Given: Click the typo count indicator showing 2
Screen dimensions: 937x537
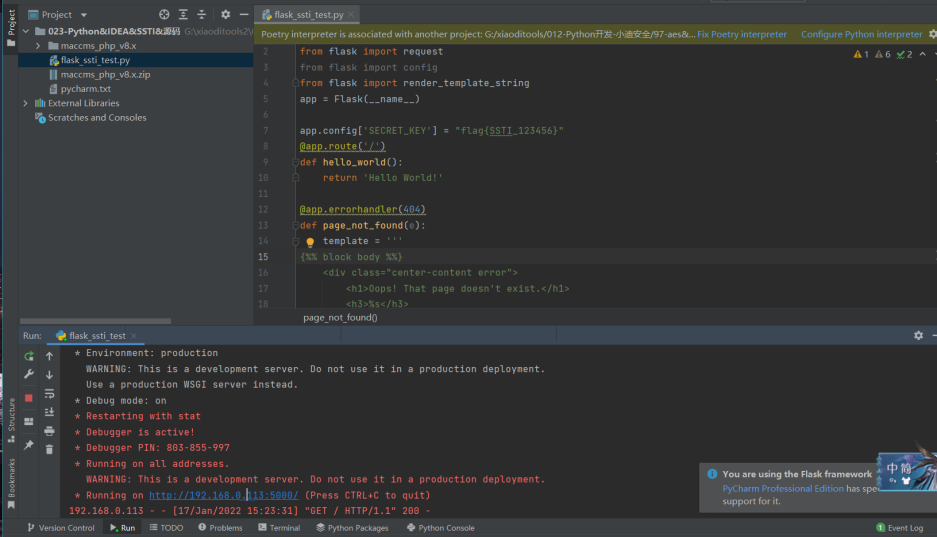Looking at the screenshot, I should (904, 54).
